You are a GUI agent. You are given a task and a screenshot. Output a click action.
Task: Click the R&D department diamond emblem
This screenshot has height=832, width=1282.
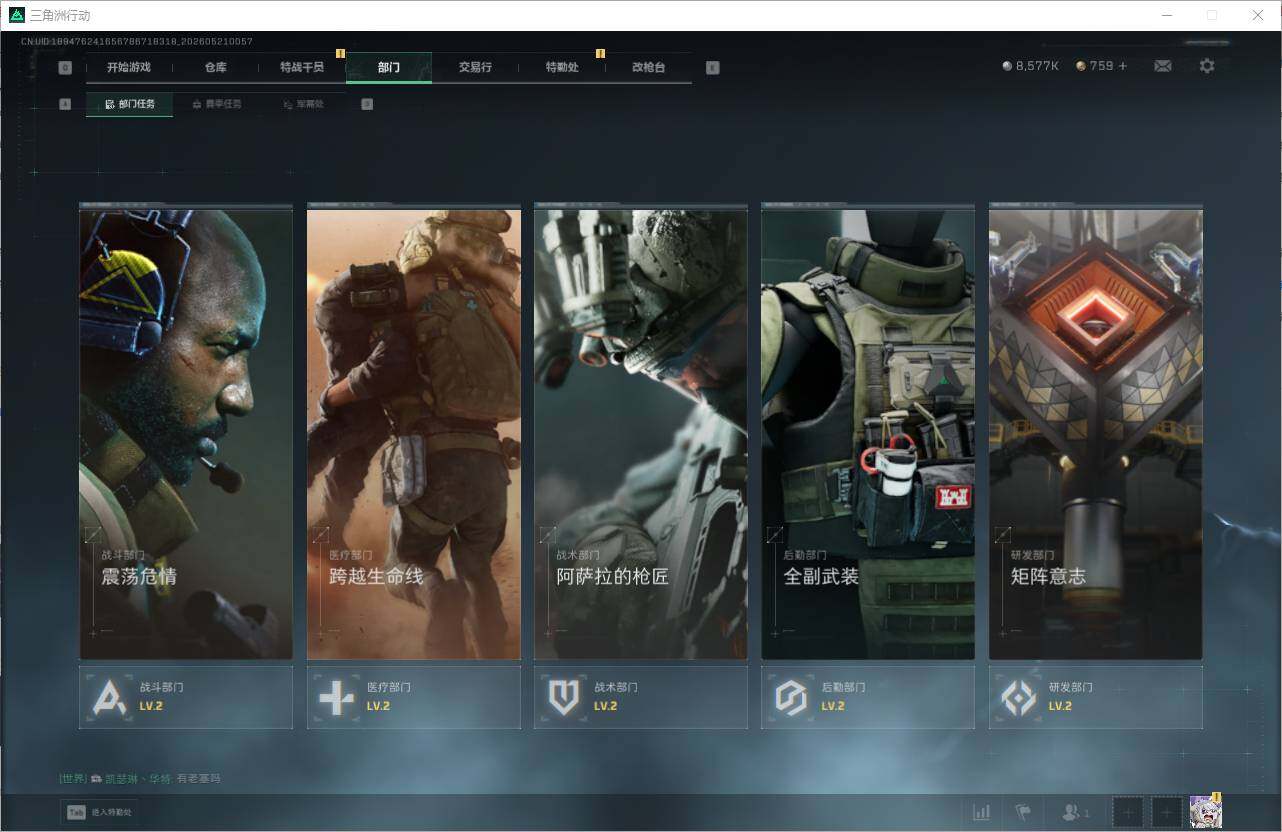pos(1019,697)
